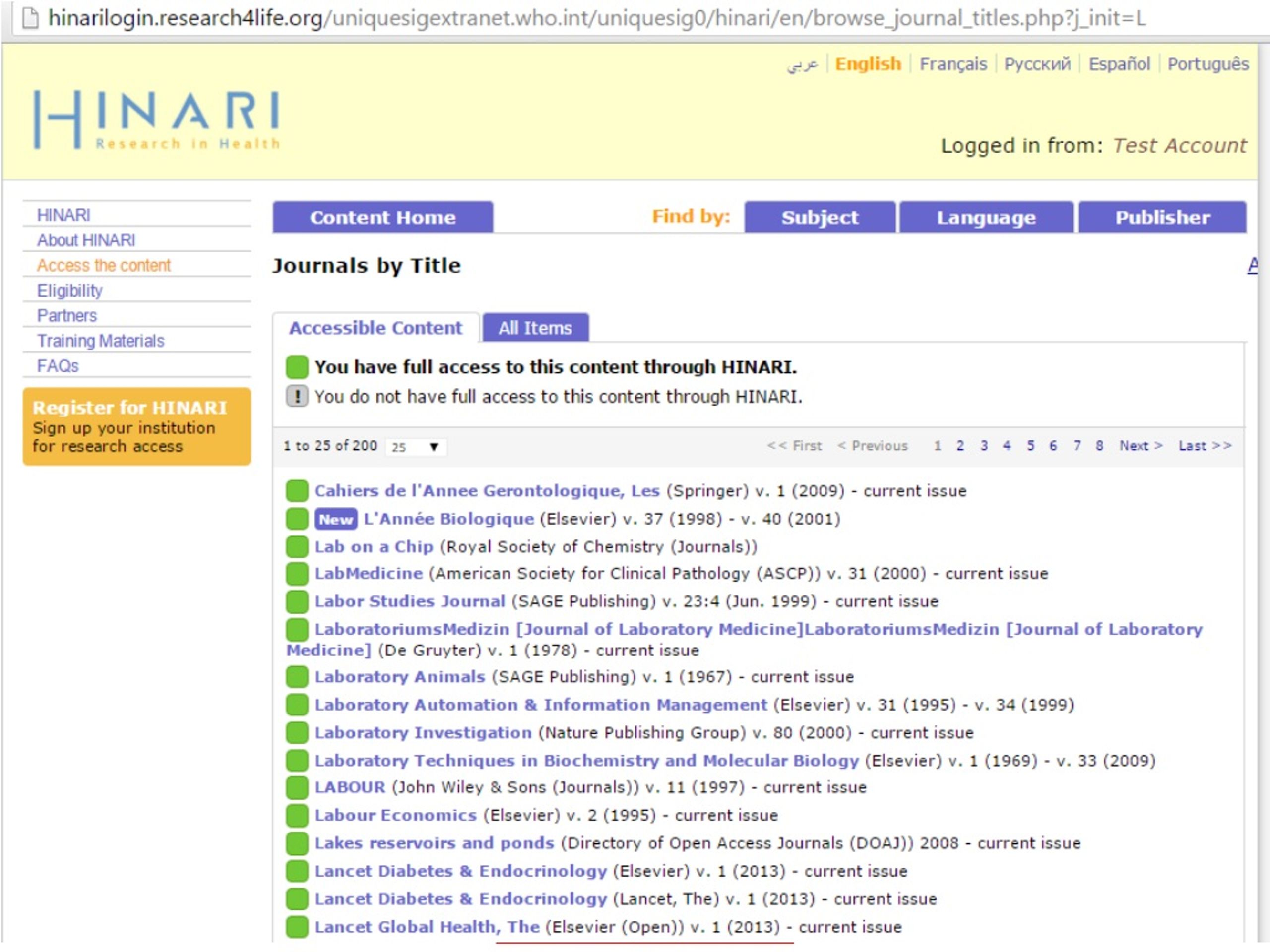Open the items-per-page dropdown showing 25
This screenshot has height=952, width=1270.
click(x=416, y=447)
